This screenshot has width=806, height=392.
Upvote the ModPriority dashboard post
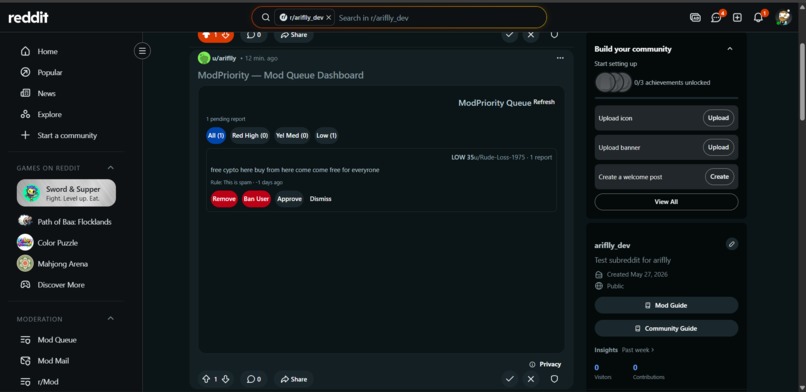[206, 379]
